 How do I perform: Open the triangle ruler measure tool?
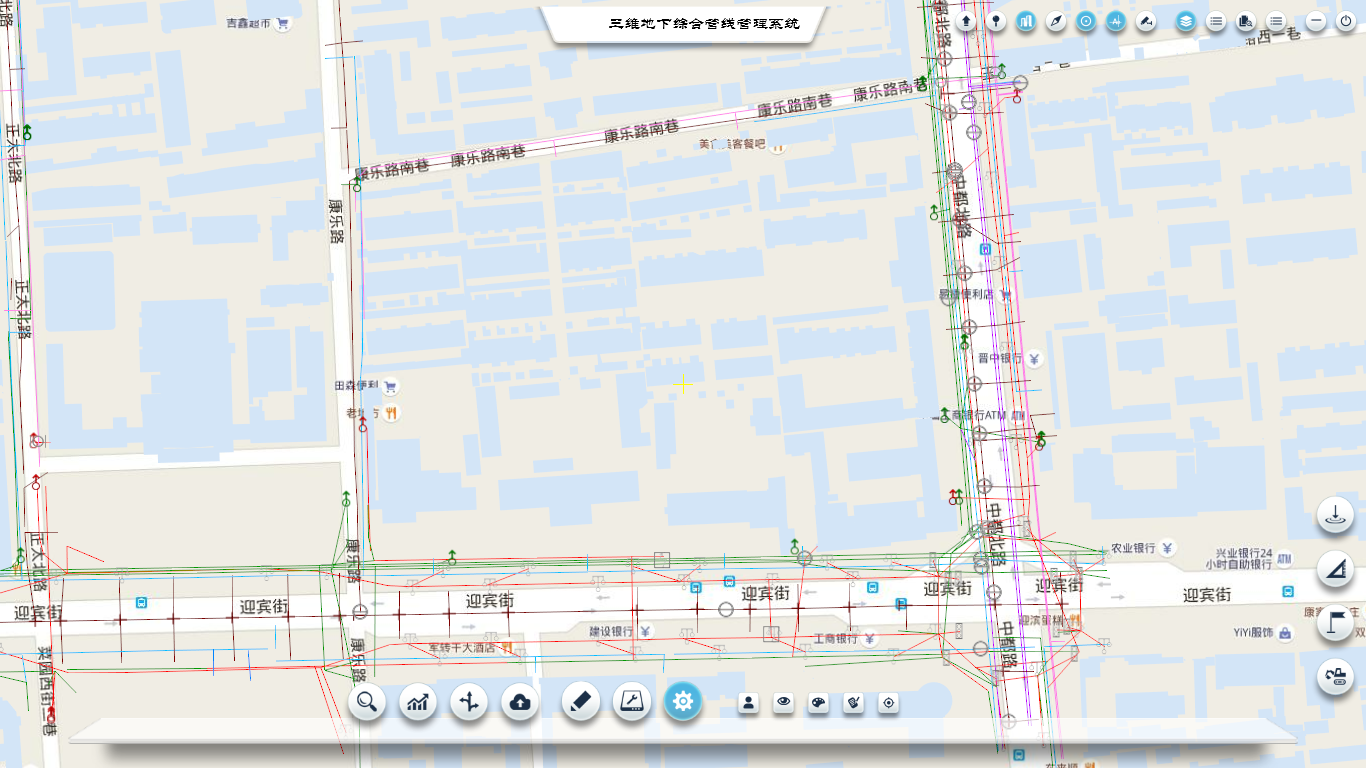[1335, 570]
